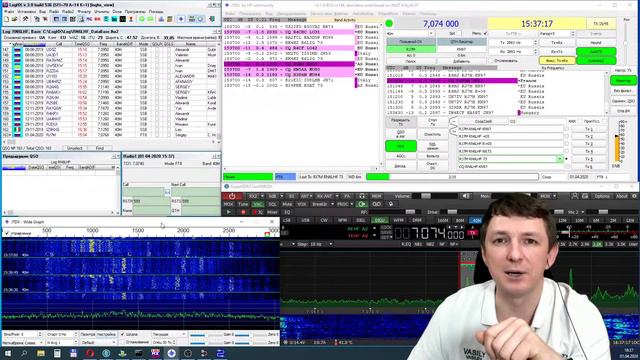640x360 pixels.
Task: Open Windows Start menu
Action: [x=7, y=353]
